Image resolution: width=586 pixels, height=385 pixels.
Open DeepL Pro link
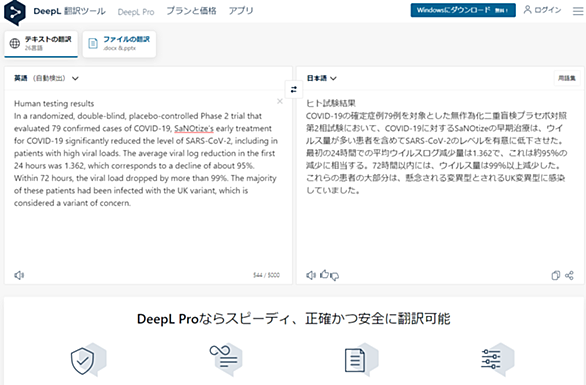[136, 12]
